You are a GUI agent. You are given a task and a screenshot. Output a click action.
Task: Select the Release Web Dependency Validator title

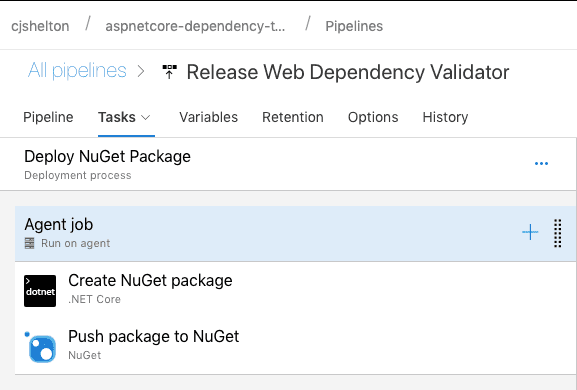coord(348,72)
